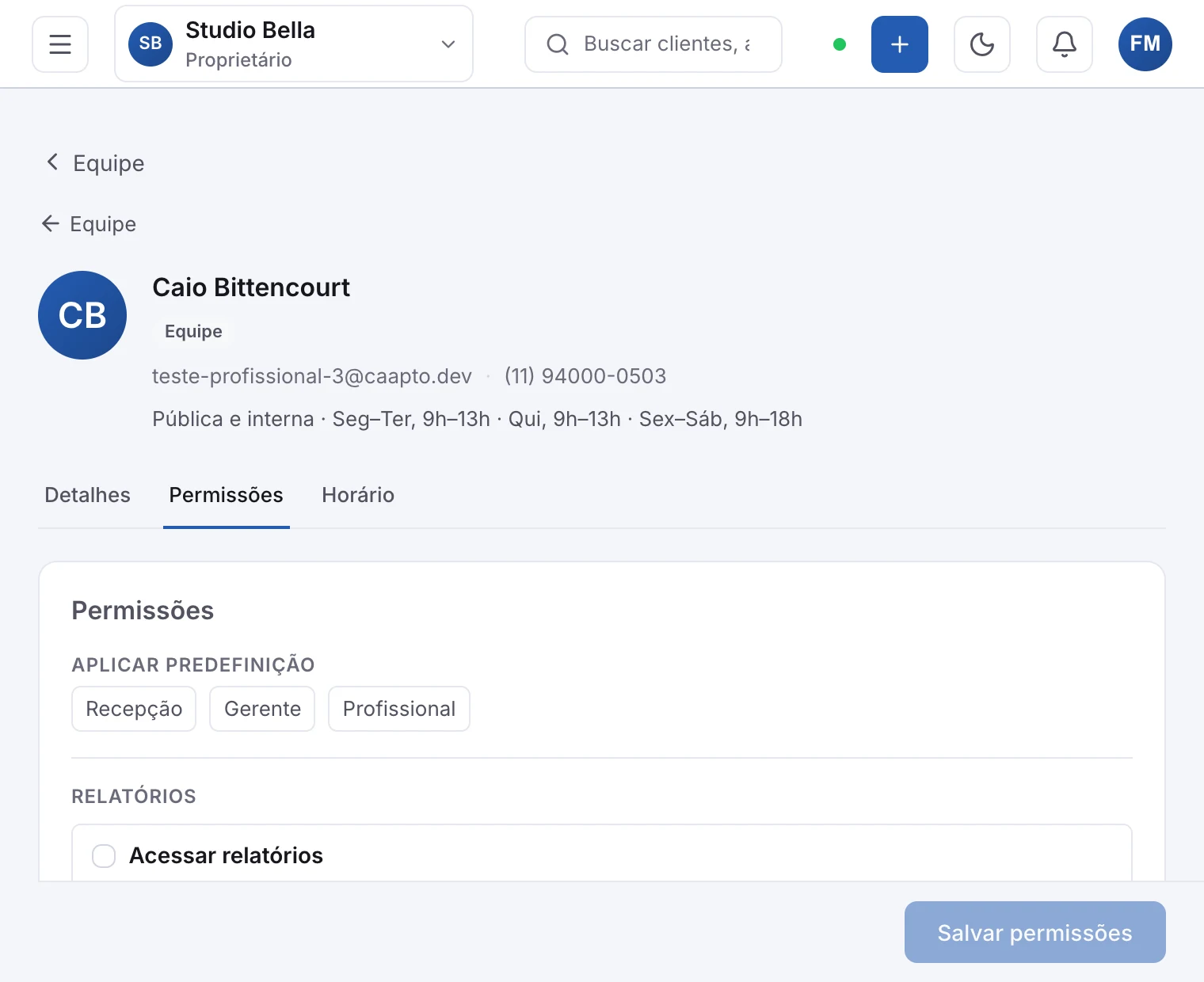The height and width of the screenshot is (982, 1204).
Task: Click the green online status dot
Action: 840,44
